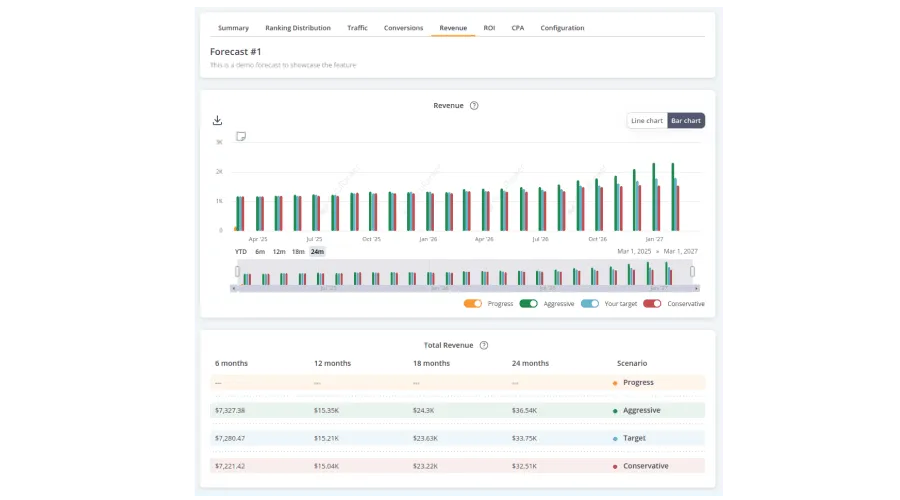Screen dimensions: 900x500
Task: Select the Bar chart view
Action: [686, 121]
